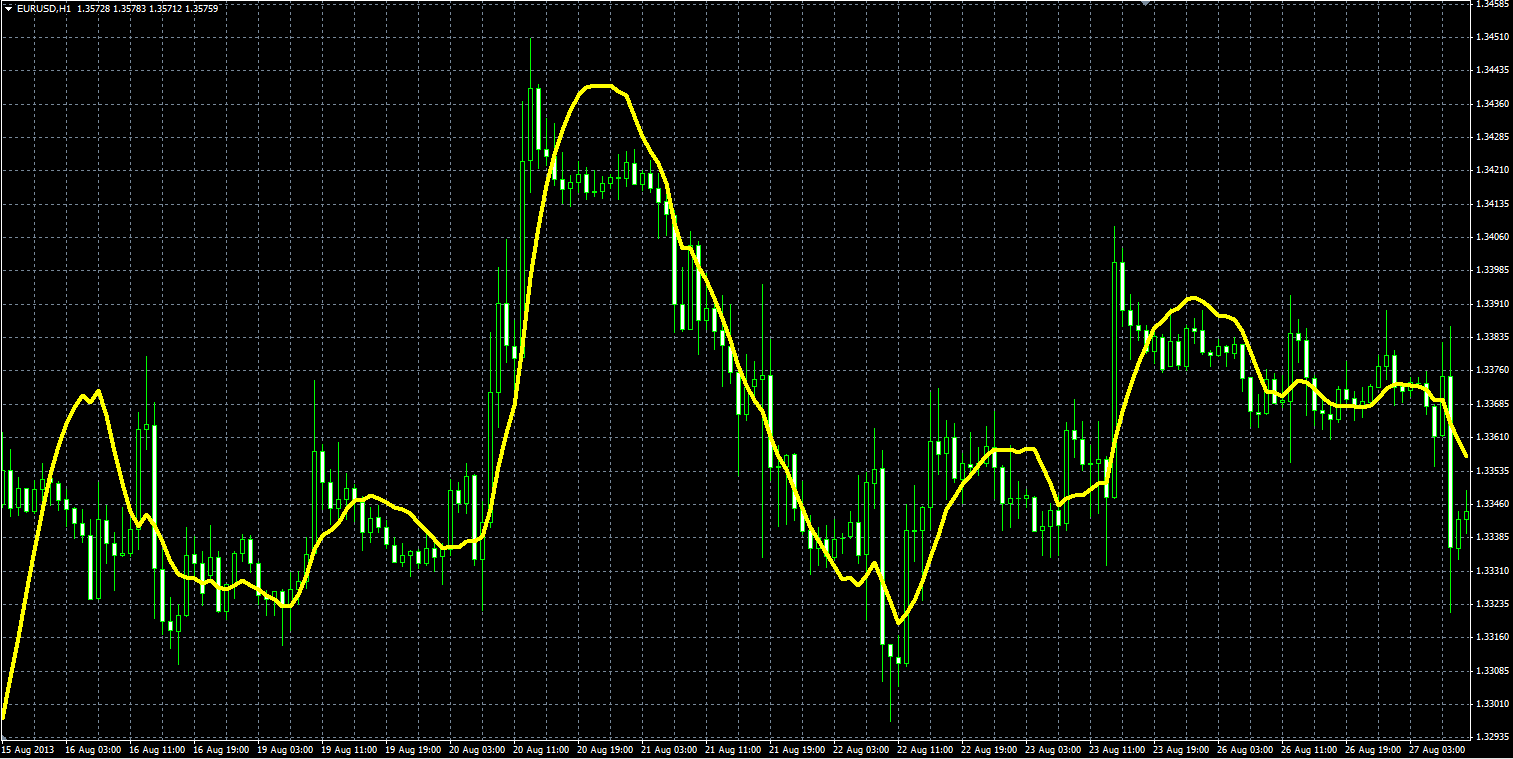The image size is (1513, 759).
Task: Click the 1.33535 price scale label
Action: (x=1492, y=470)
